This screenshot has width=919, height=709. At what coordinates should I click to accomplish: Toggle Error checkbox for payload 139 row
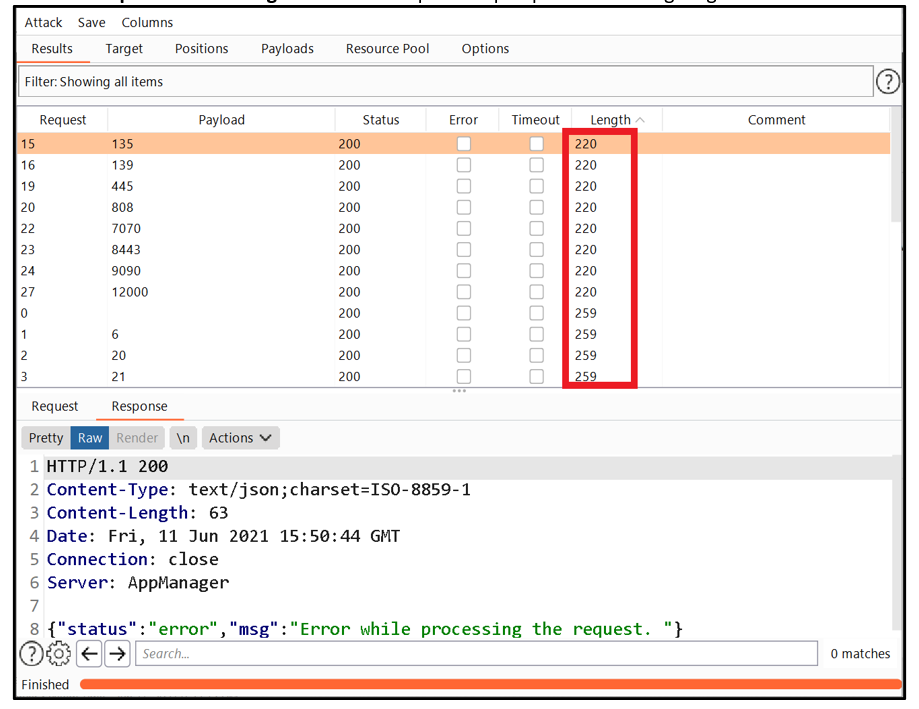click(x=464, y=165)
